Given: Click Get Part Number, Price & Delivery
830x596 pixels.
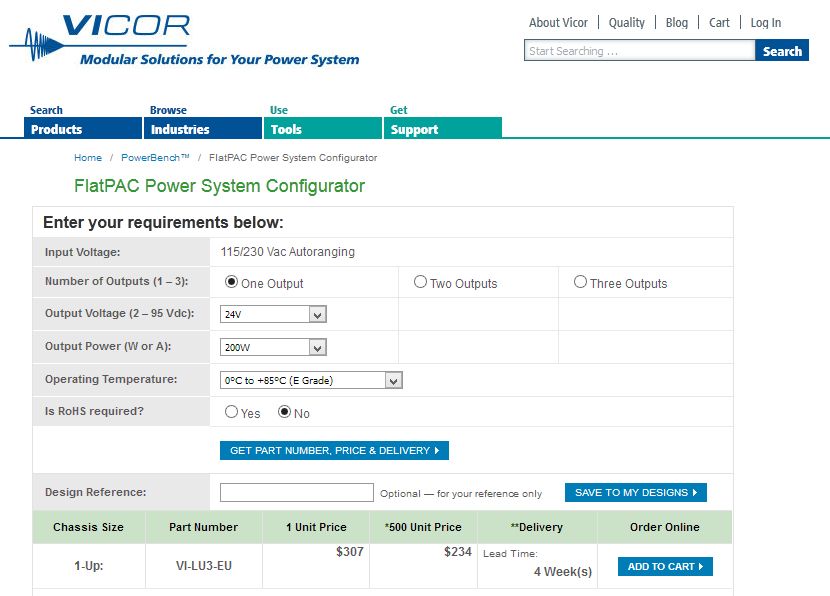Looking at the screenshot, I should pos(335,450).
